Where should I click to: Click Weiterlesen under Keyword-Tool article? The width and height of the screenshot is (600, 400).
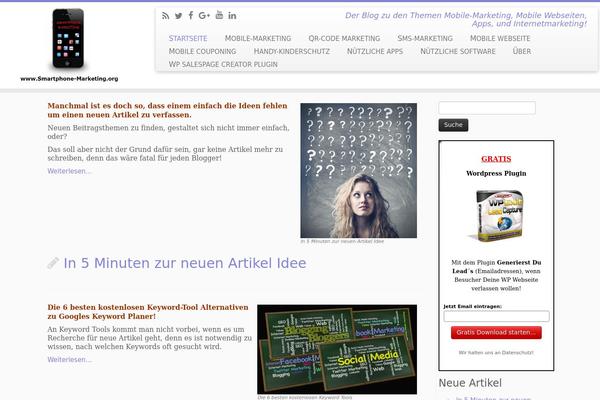click(69, 359)
